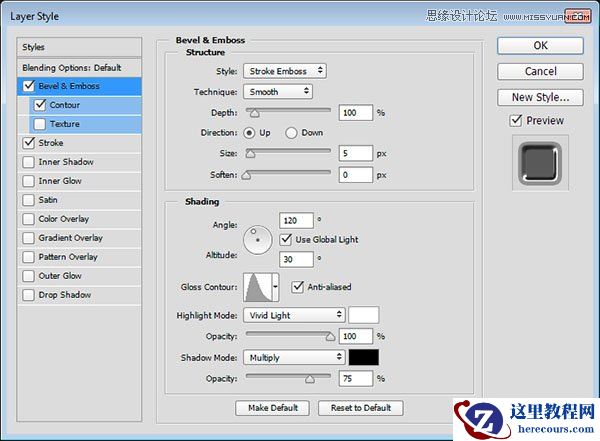Enable the Drop Shadow checkbox
600x441 pixels.
tap(29, 295)
